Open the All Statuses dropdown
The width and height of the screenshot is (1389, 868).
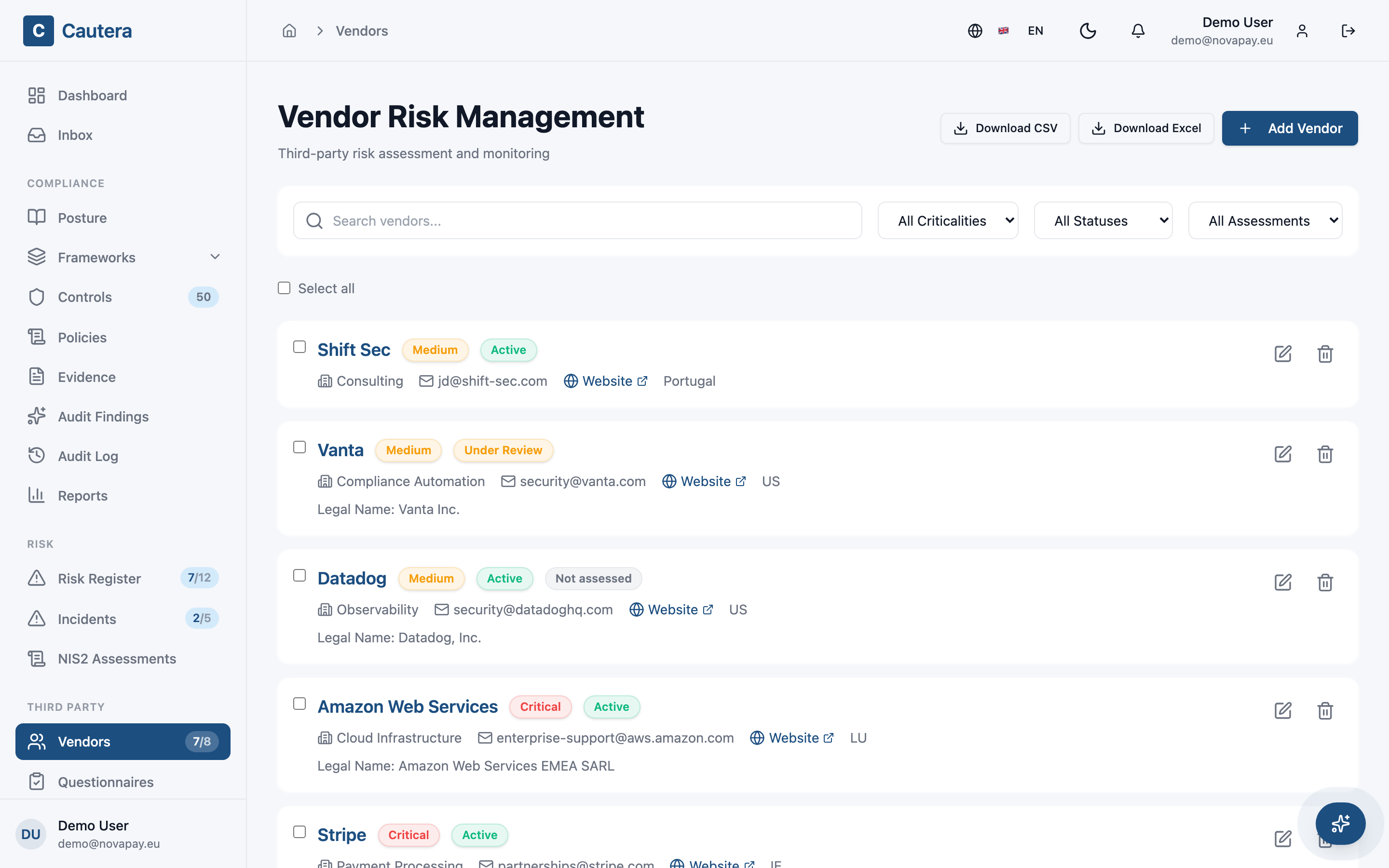pos(1103,220)
